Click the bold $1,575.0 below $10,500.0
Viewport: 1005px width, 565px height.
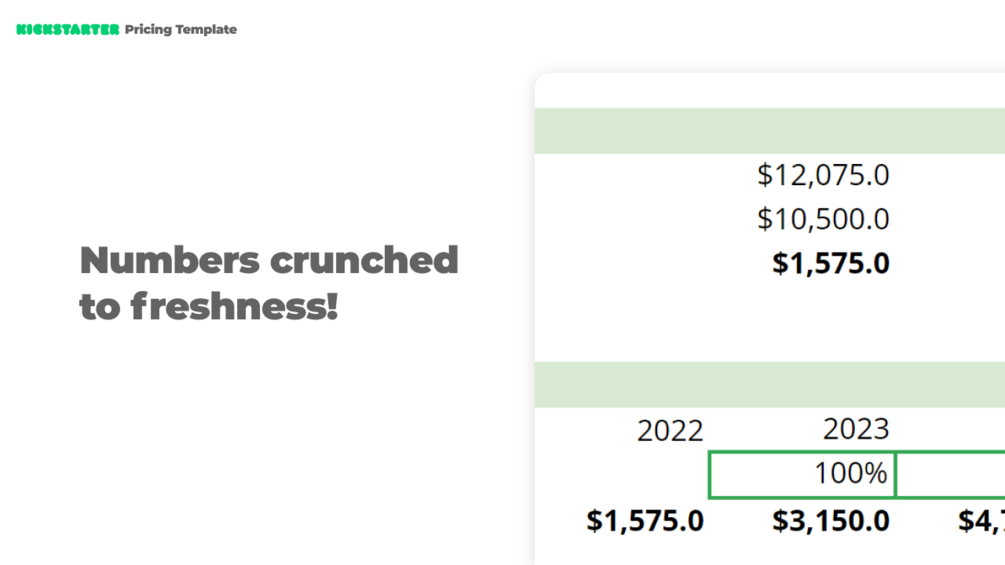click(x=830, y=263)
